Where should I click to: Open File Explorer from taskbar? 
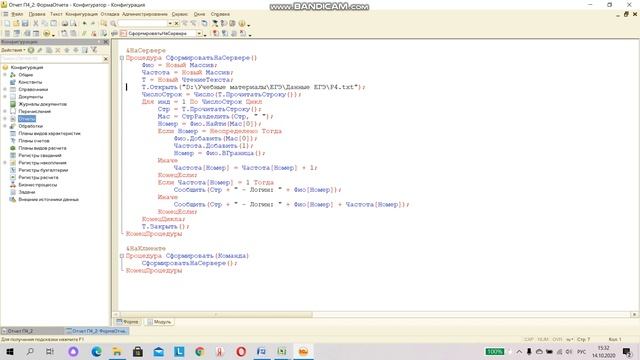click(x=117, y=351)
